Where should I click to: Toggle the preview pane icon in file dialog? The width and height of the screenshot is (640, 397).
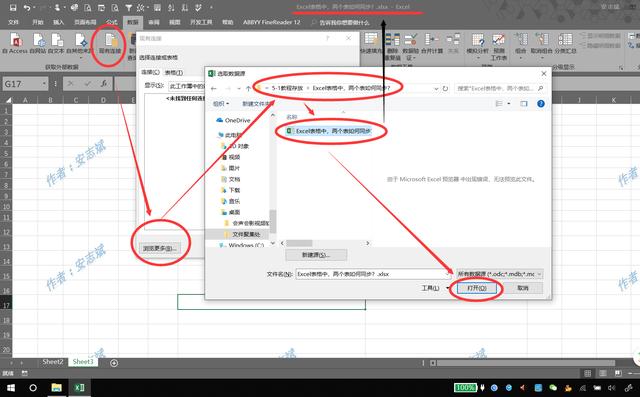524,104
